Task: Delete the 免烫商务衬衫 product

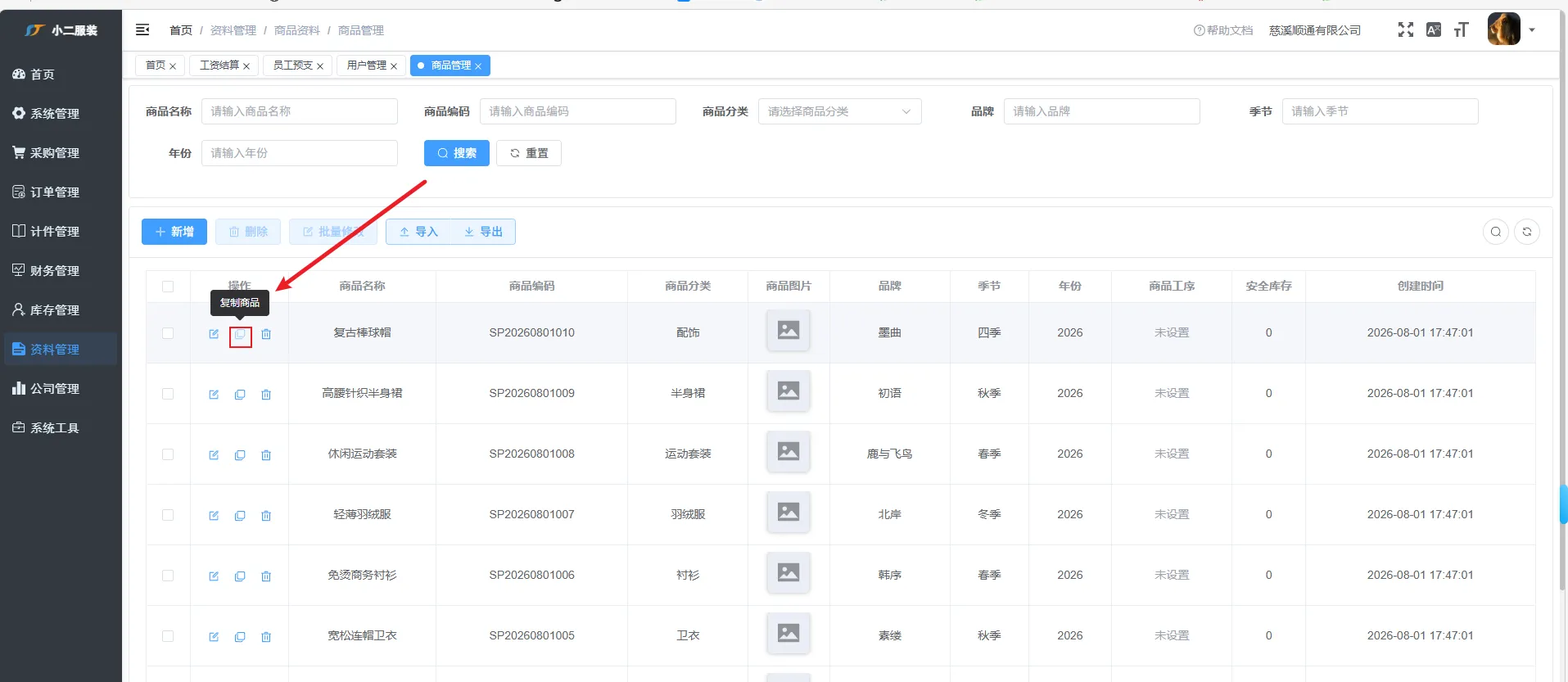Action: [x=266, y=576]
